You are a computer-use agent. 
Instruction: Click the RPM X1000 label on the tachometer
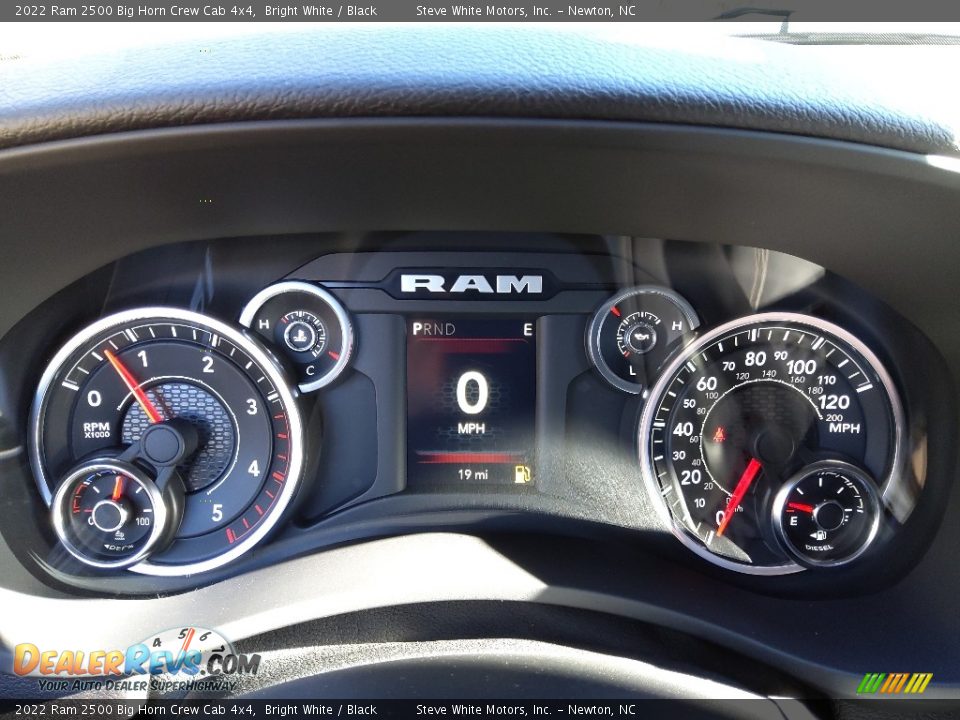coord(97,430)
